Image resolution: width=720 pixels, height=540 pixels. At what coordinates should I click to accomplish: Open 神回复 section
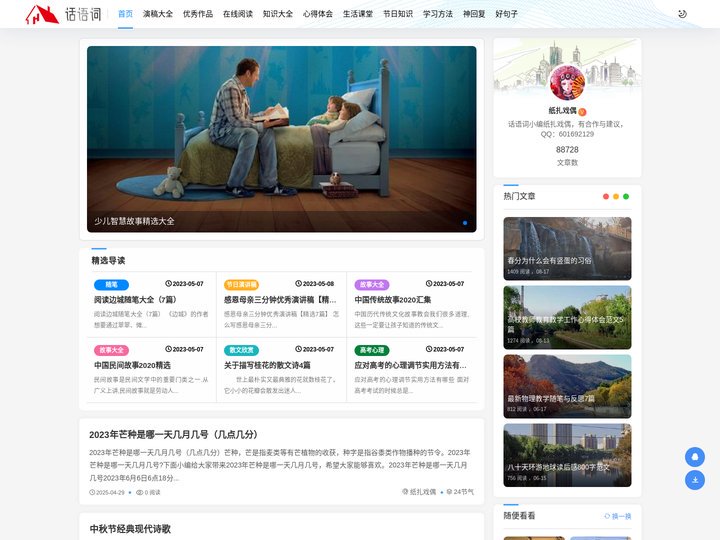pos(474,14)
